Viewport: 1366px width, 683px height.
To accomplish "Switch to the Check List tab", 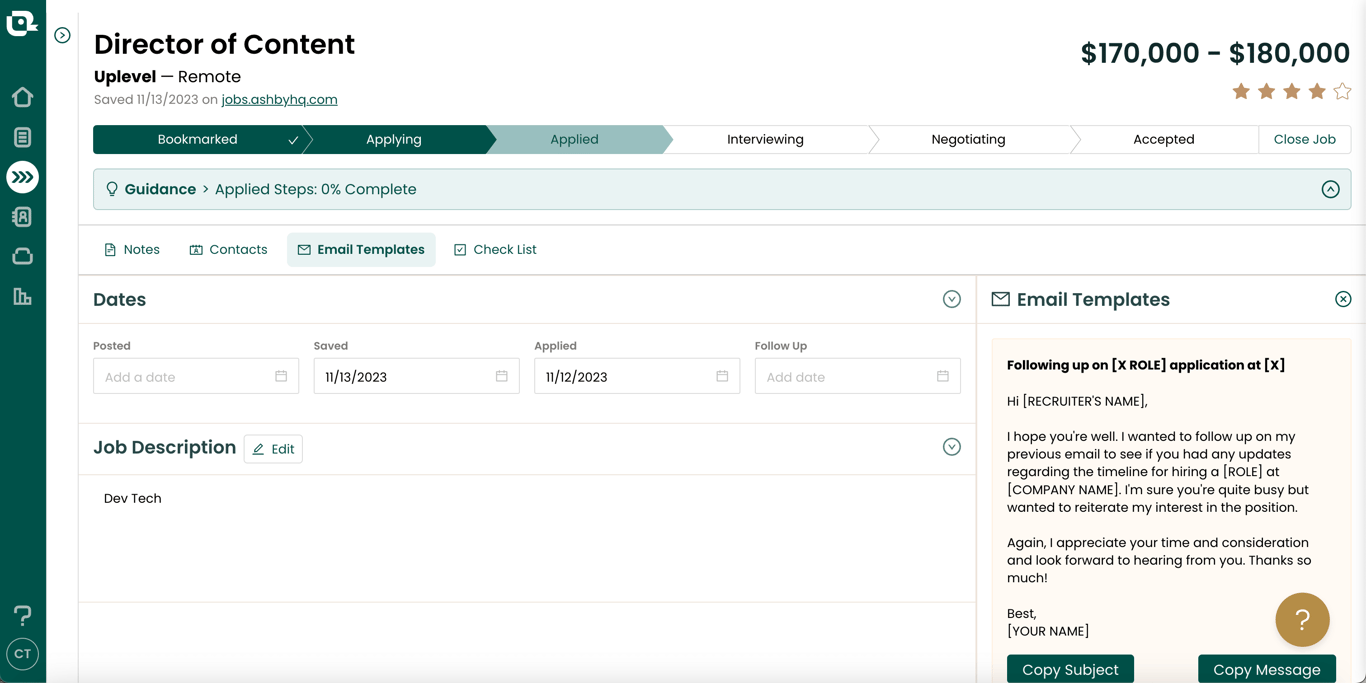I will pyautogui.click(x=495, y=250).
